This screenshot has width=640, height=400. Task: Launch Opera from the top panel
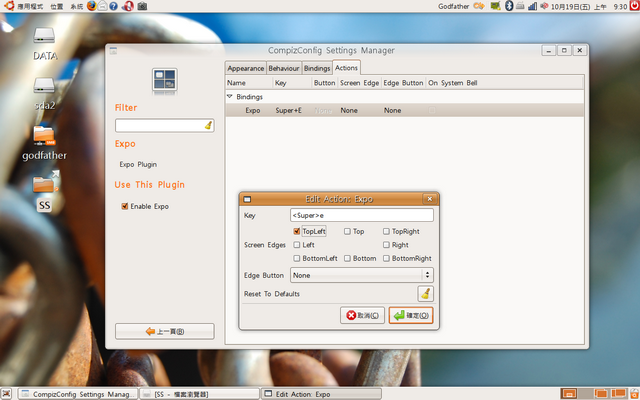click(x=128, y=6)
